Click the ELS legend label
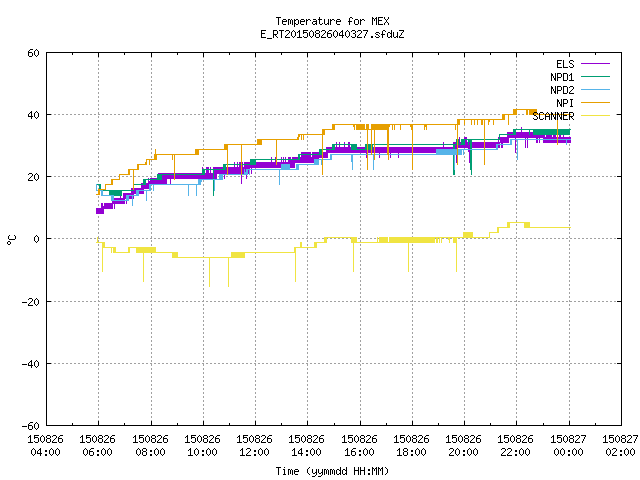The image size is (640, 480). (x=565, y=64)
